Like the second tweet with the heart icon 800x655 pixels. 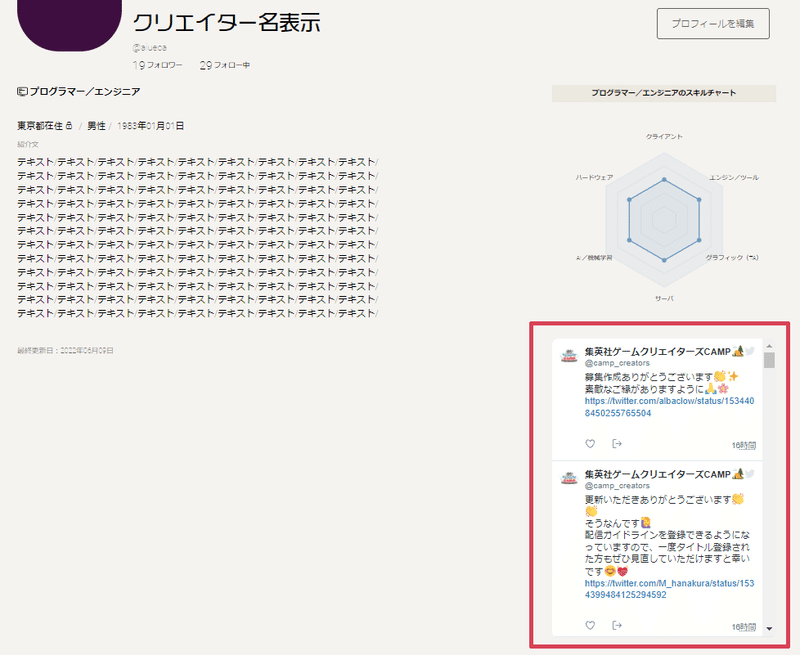coord(590,625)
